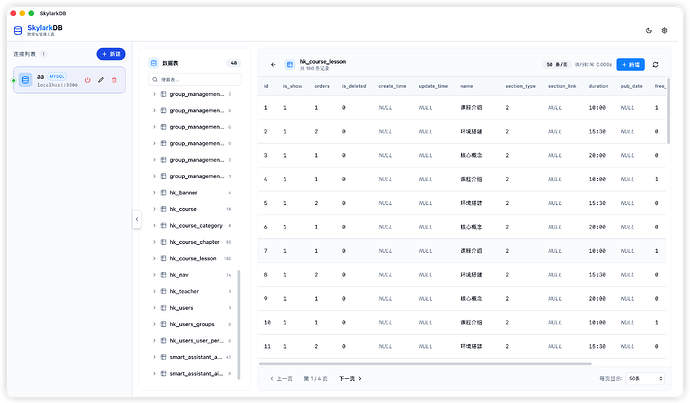
Task: Click the pencil icon to edit connection aa
Action: point(101,79)
